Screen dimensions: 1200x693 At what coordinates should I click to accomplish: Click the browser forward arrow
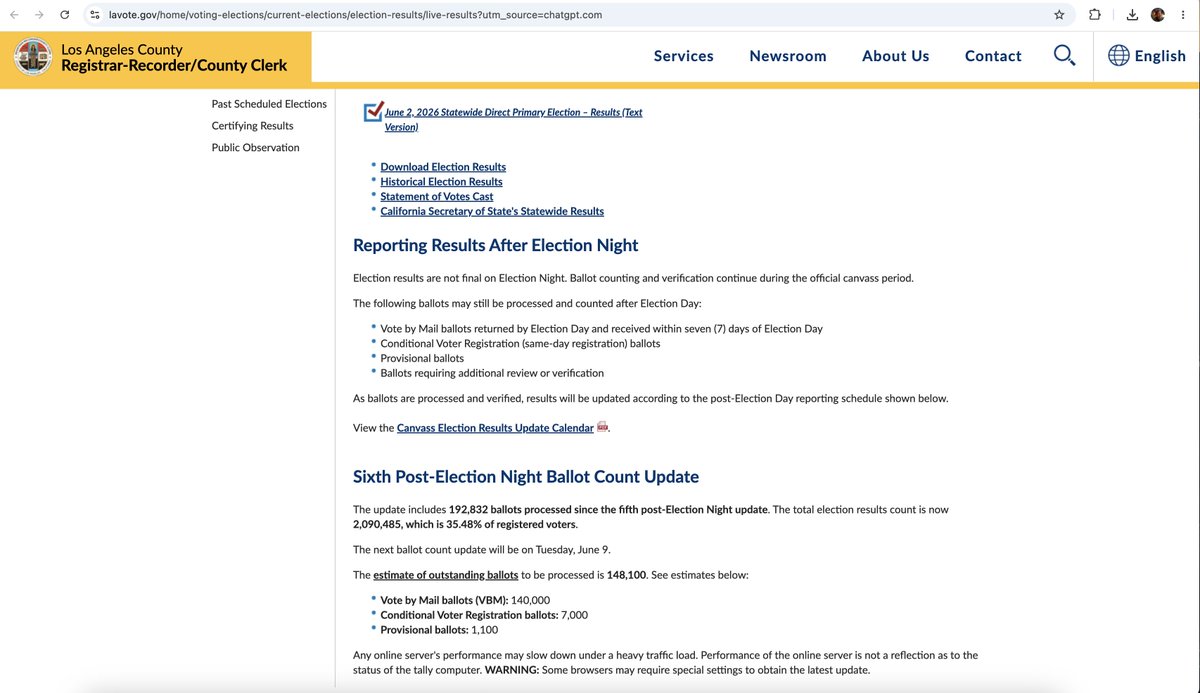[39, 15]
